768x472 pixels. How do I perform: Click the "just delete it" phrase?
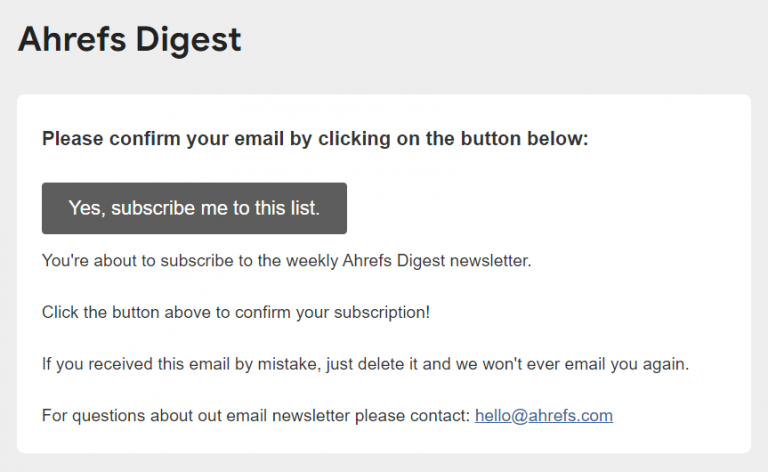coord(372,364)
